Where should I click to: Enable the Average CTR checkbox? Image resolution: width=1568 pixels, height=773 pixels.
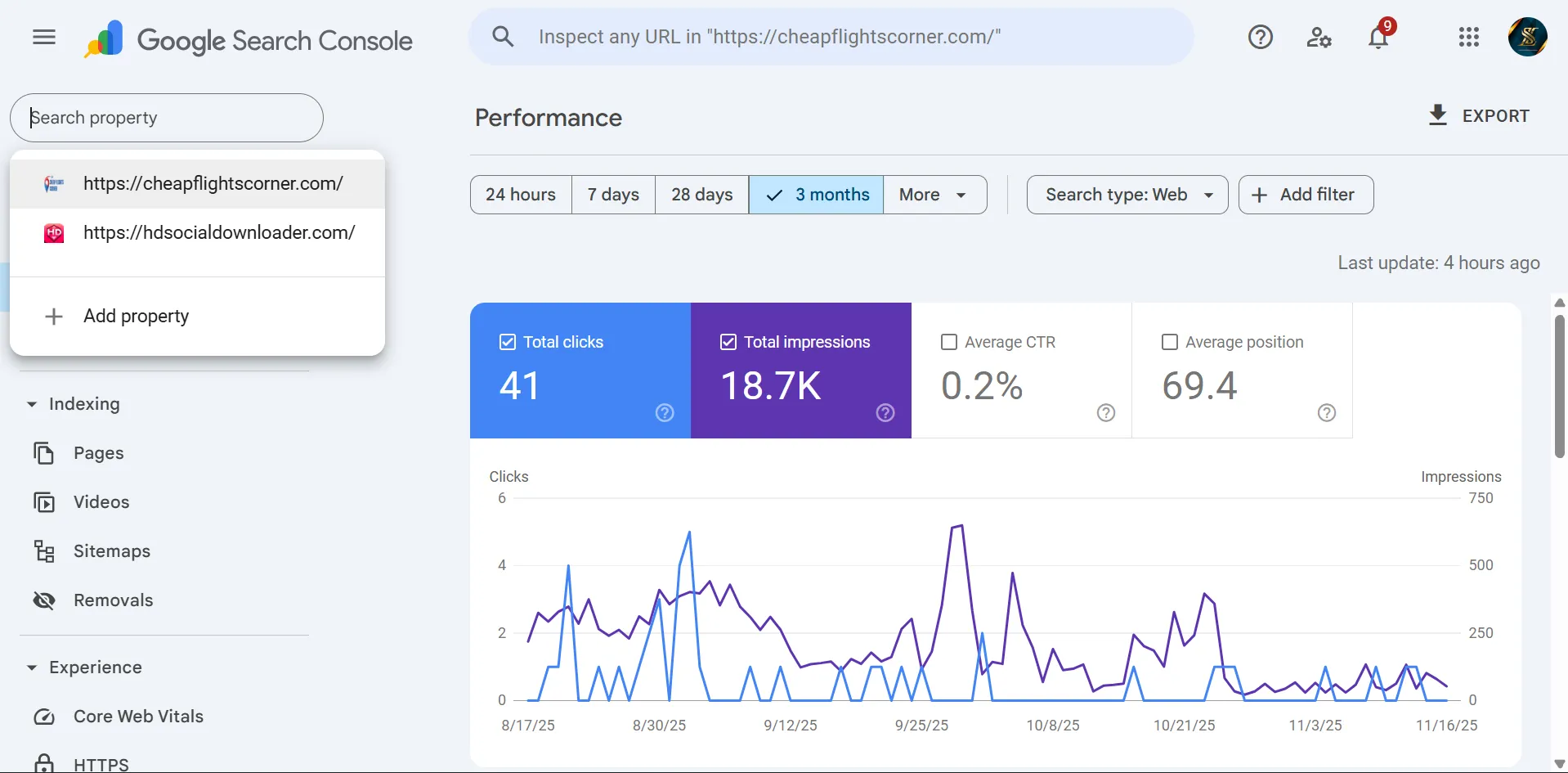coord(949,342)
